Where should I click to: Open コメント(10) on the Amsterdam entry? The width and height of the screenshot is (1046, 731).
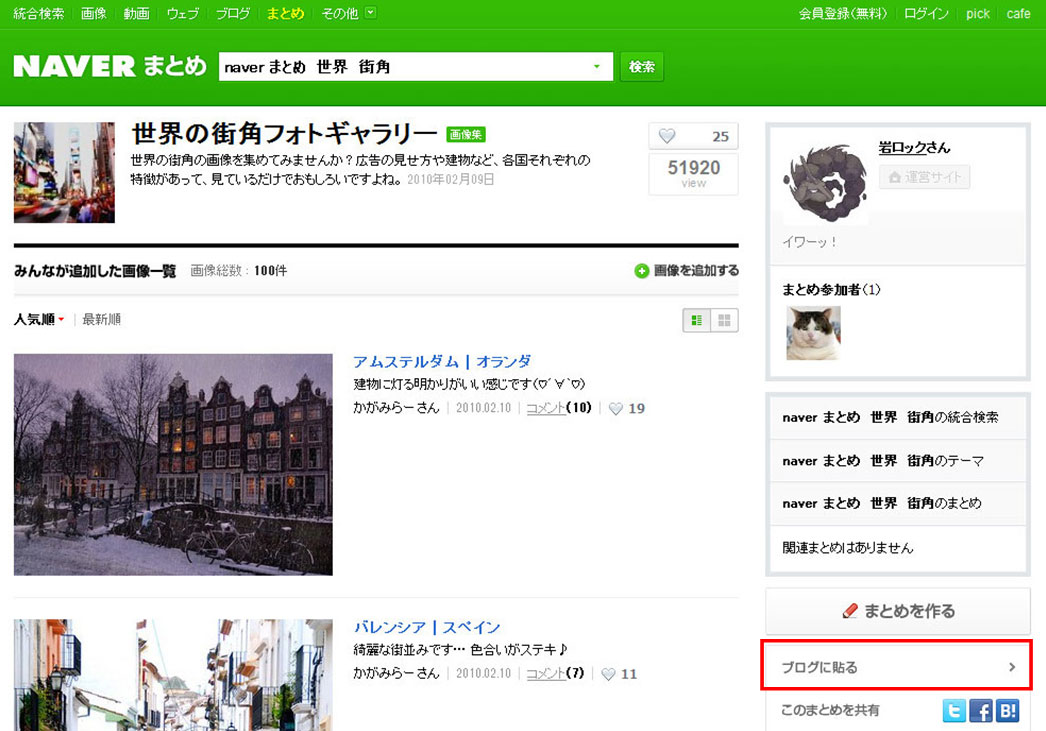[x=558, y=408]
